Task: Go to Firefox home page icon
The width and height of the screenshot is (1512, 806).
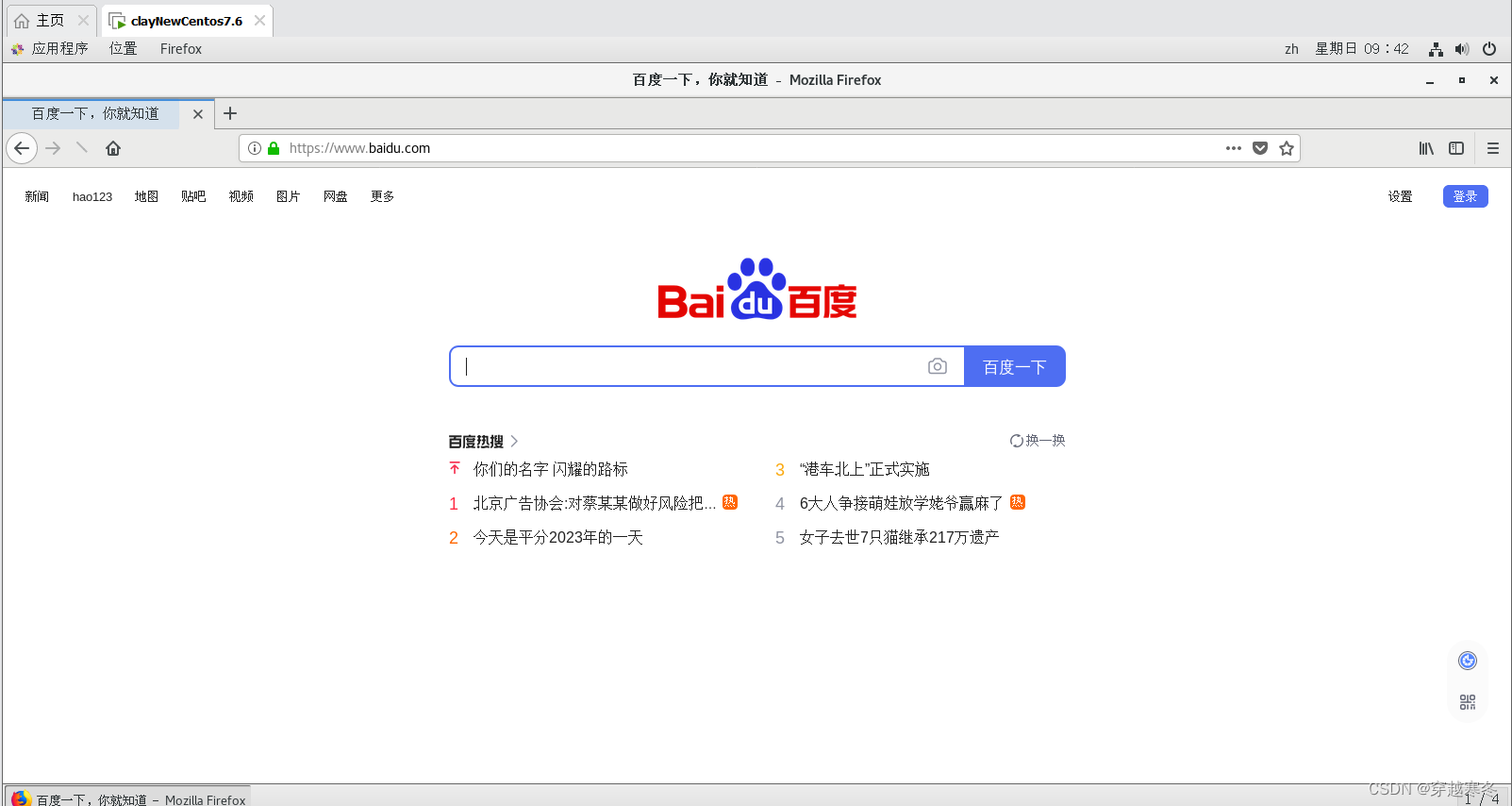Action: pos(113,148)
